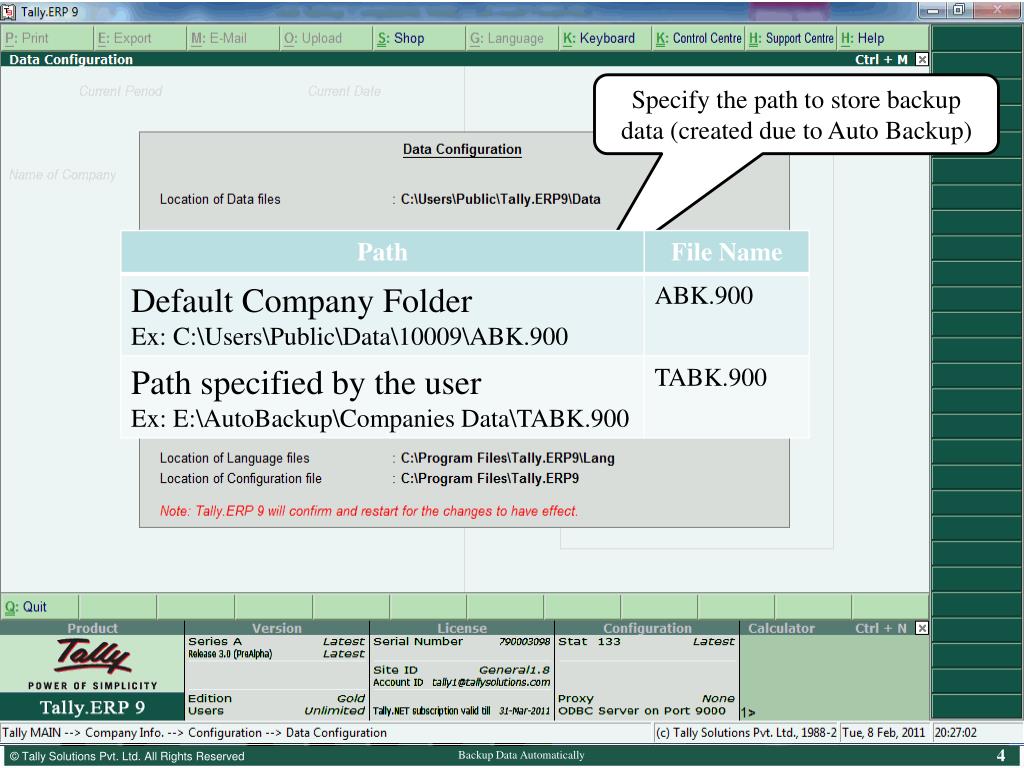
Task: Click H: Help button
Action: pos(883,39)
